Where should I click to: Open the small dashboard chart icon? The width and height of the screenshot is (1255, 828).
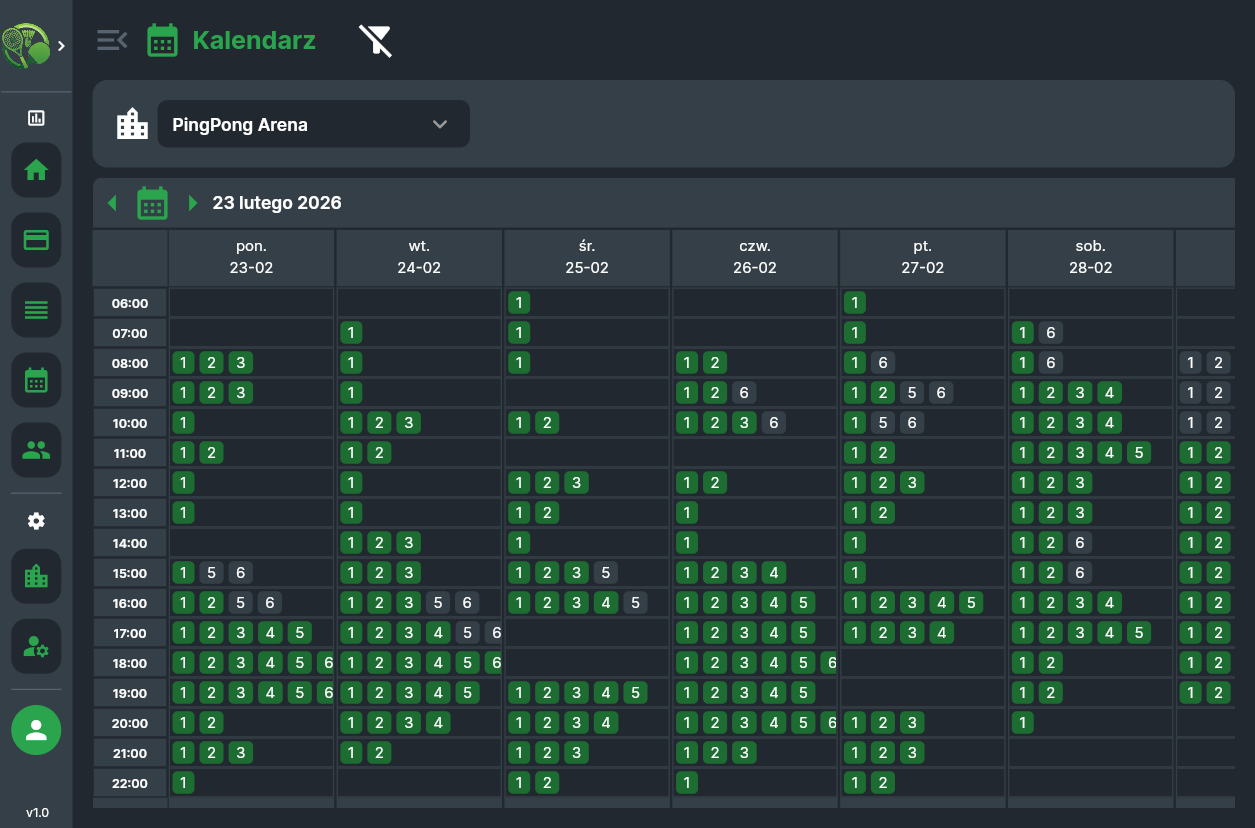coord(36,118)
